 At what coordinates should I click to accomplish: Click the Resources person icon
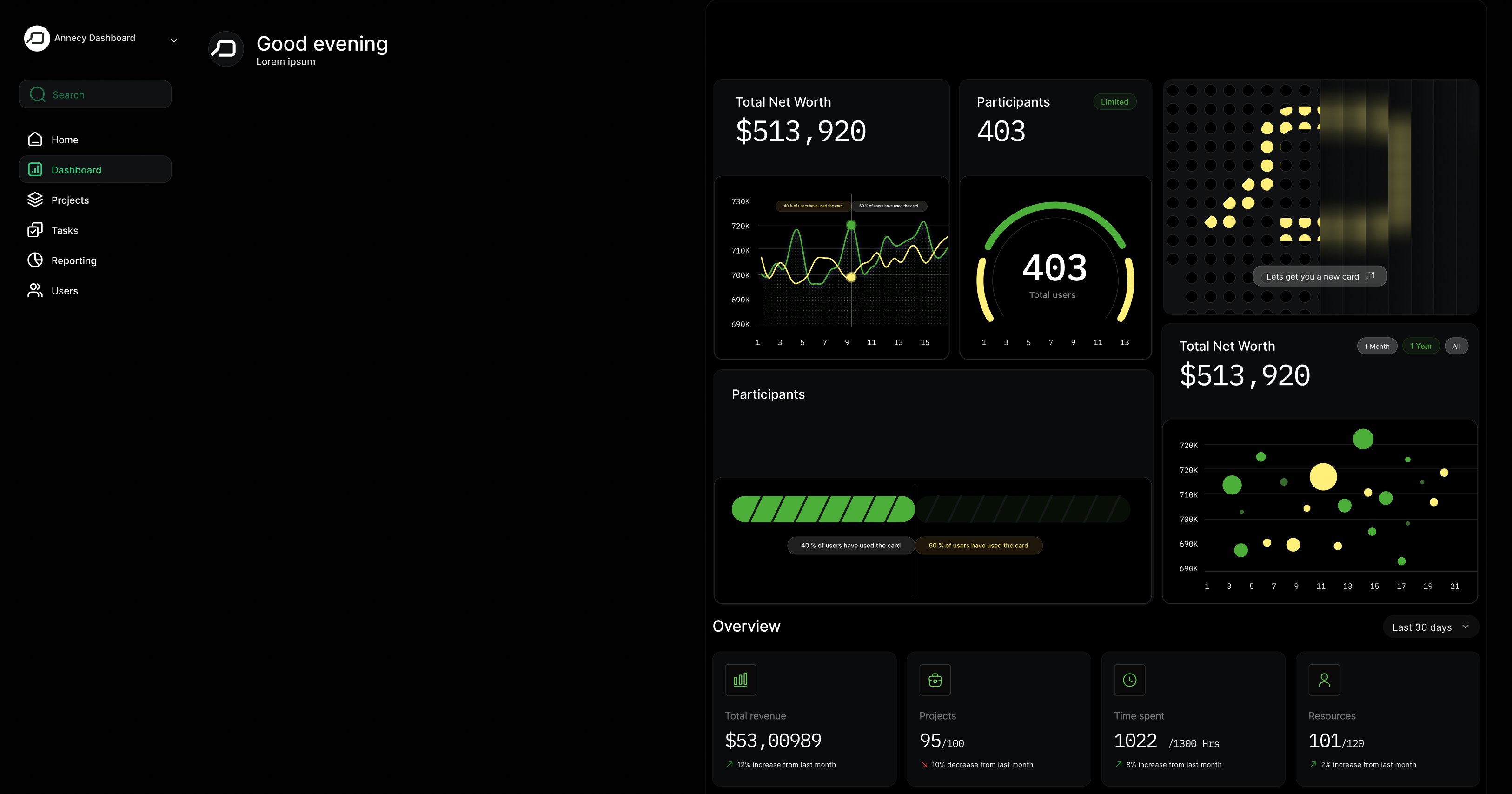[x=1324, y=680]
